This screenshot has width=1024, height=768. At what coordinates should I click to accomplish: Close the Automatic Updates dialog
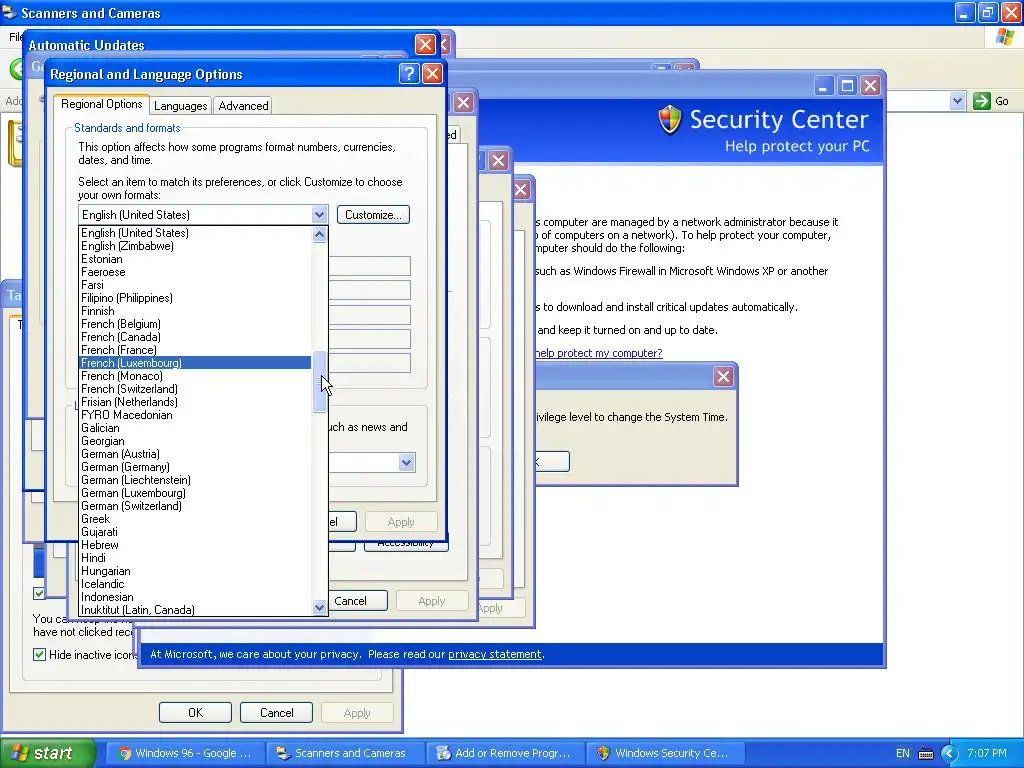pyautogui.click(x=425, y=44)
